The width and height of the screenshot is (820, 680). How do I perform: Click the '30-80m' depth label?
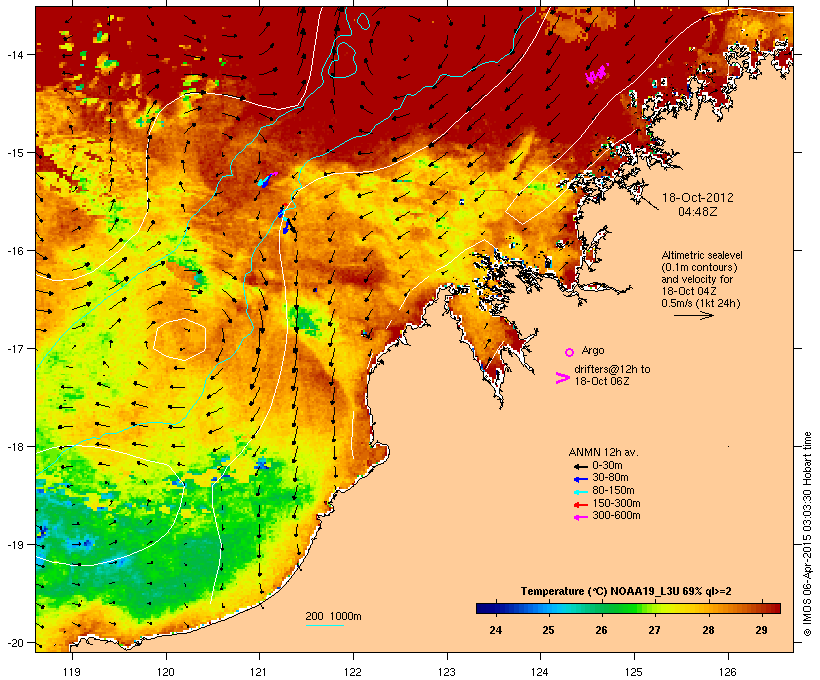point(610,478)
